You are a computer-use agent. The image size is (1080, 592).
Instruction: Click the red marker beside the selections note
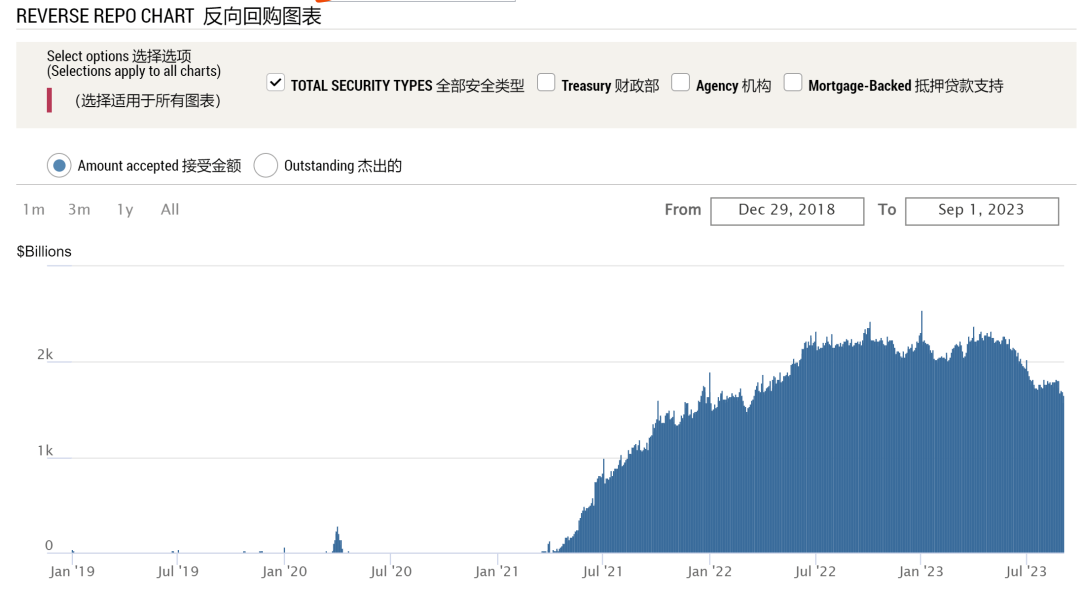click(49, 100)
